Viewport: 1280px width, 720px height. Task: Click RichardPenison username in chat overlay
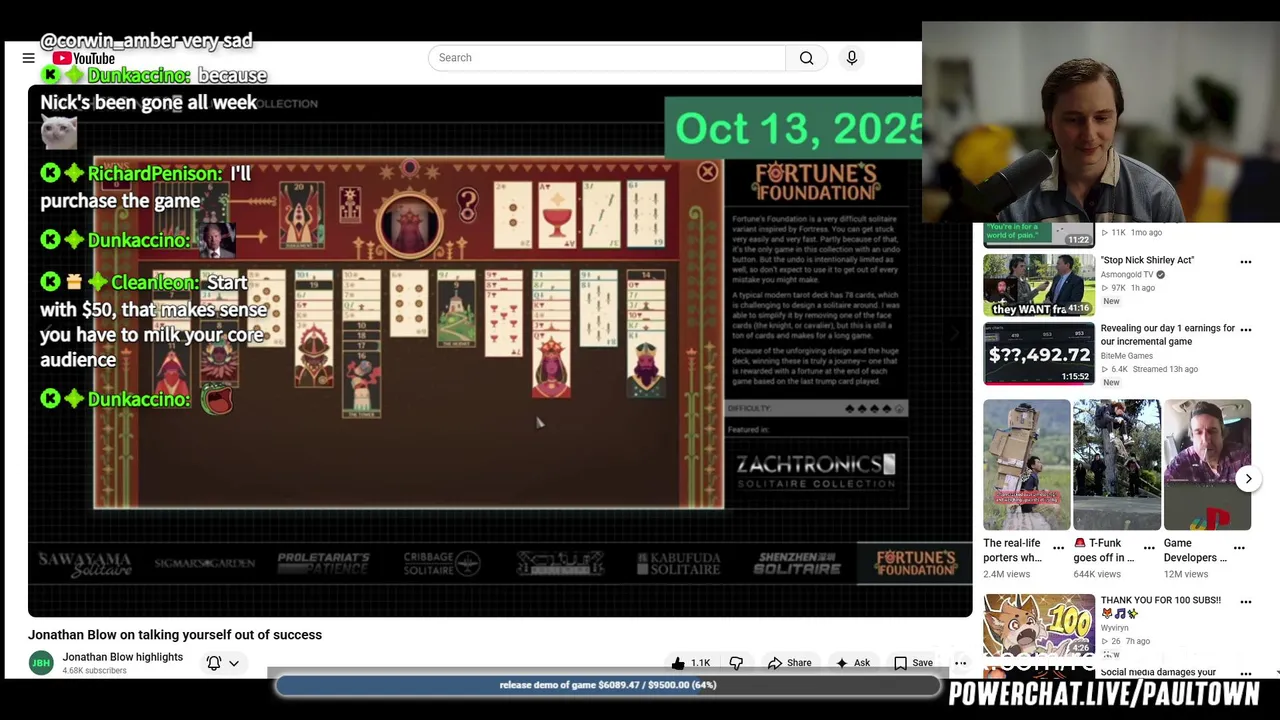155,174
